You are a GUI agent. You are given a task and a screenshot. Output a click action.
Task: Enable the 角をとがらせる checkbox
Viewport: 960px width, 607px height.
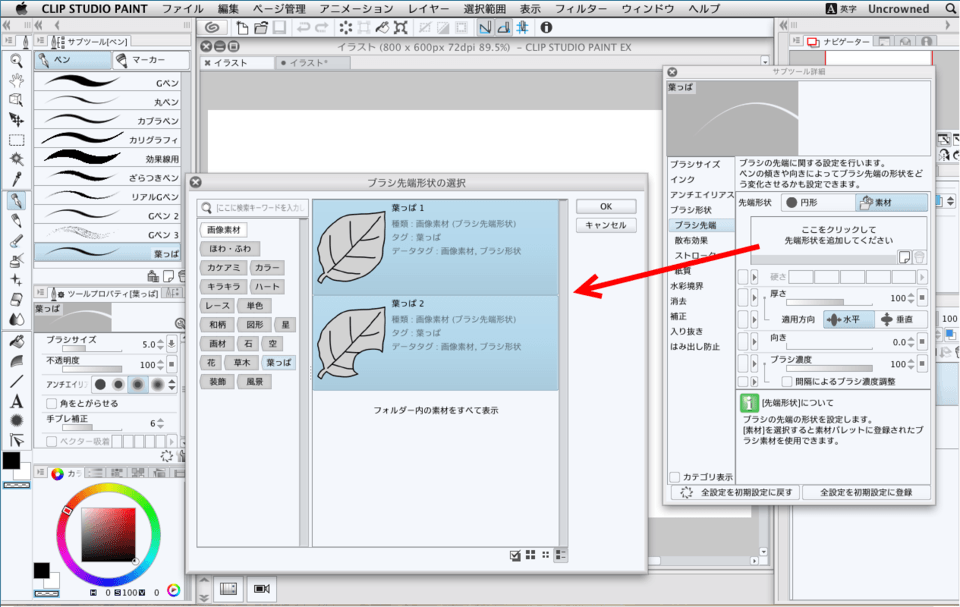pyautogui.click(x=51, y=403)
